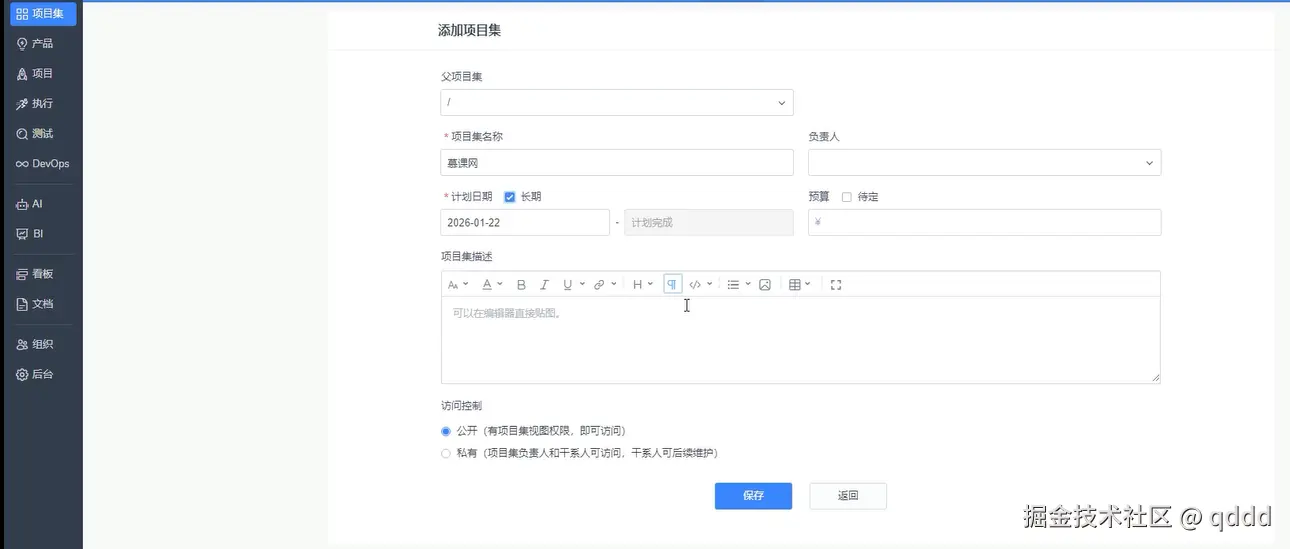Select the 公开 access radio button
Screen dimensions: 1290x549
446,431
